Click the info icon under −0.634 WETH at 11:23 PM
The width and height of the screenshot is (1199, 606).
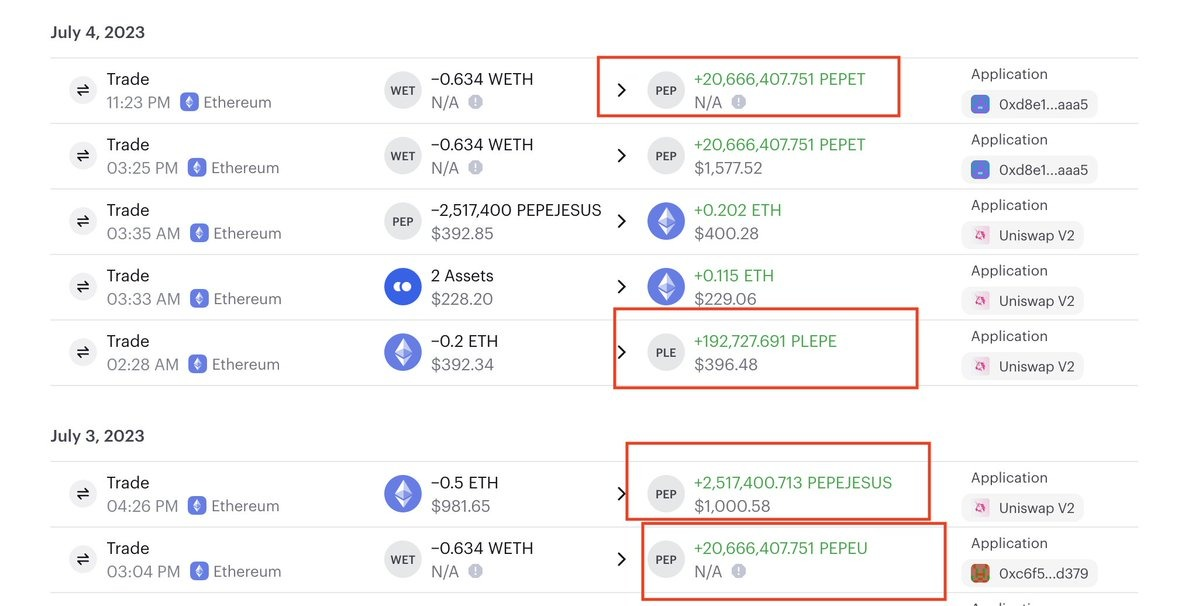point(475,102)
